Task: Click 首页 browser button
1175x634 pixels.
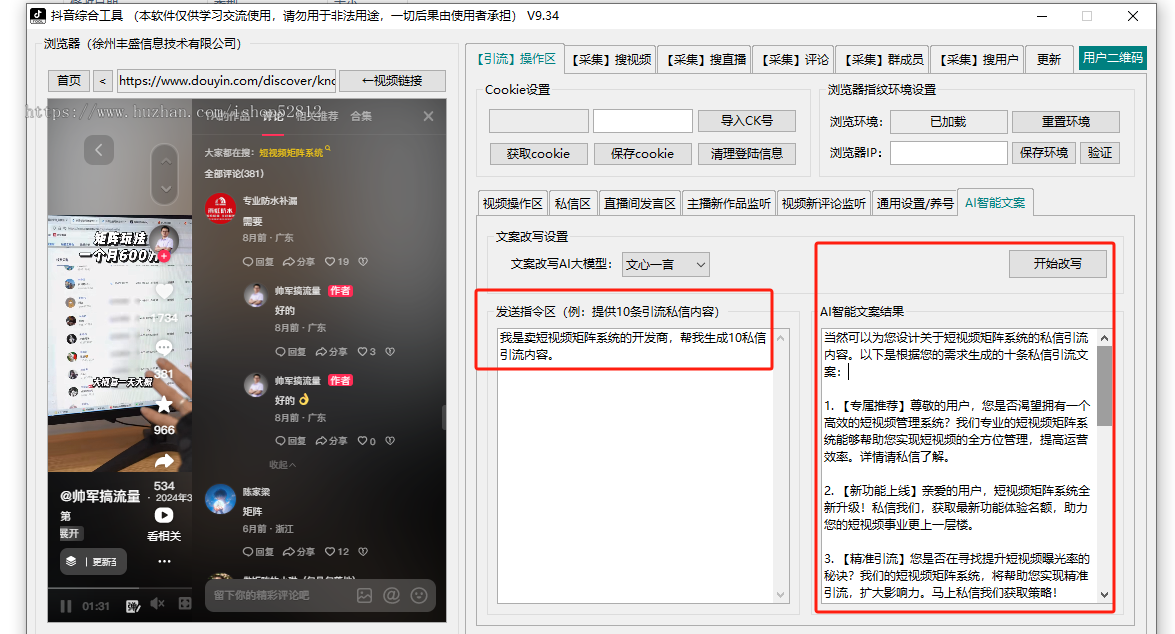Action: 69,80
